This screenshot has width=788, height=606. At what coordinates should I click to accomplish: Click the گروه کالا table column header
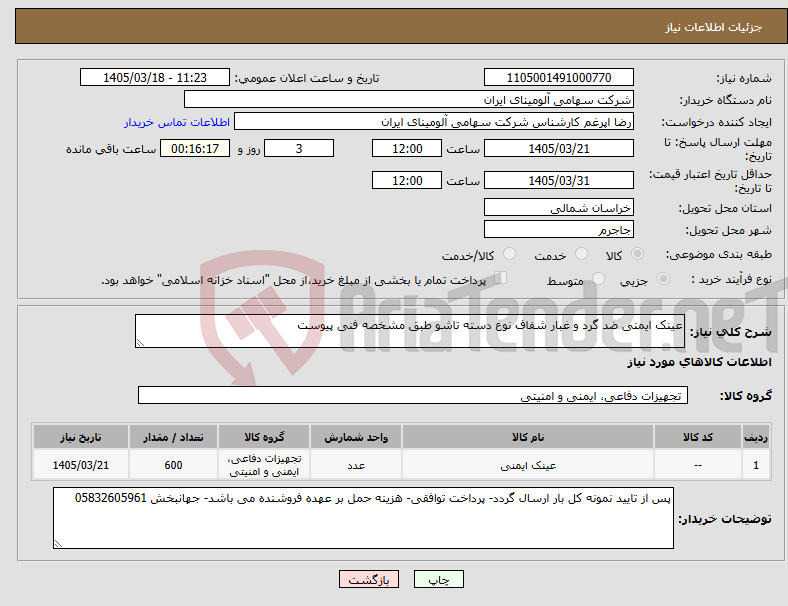pyautogui.click(x=264, y=437)
